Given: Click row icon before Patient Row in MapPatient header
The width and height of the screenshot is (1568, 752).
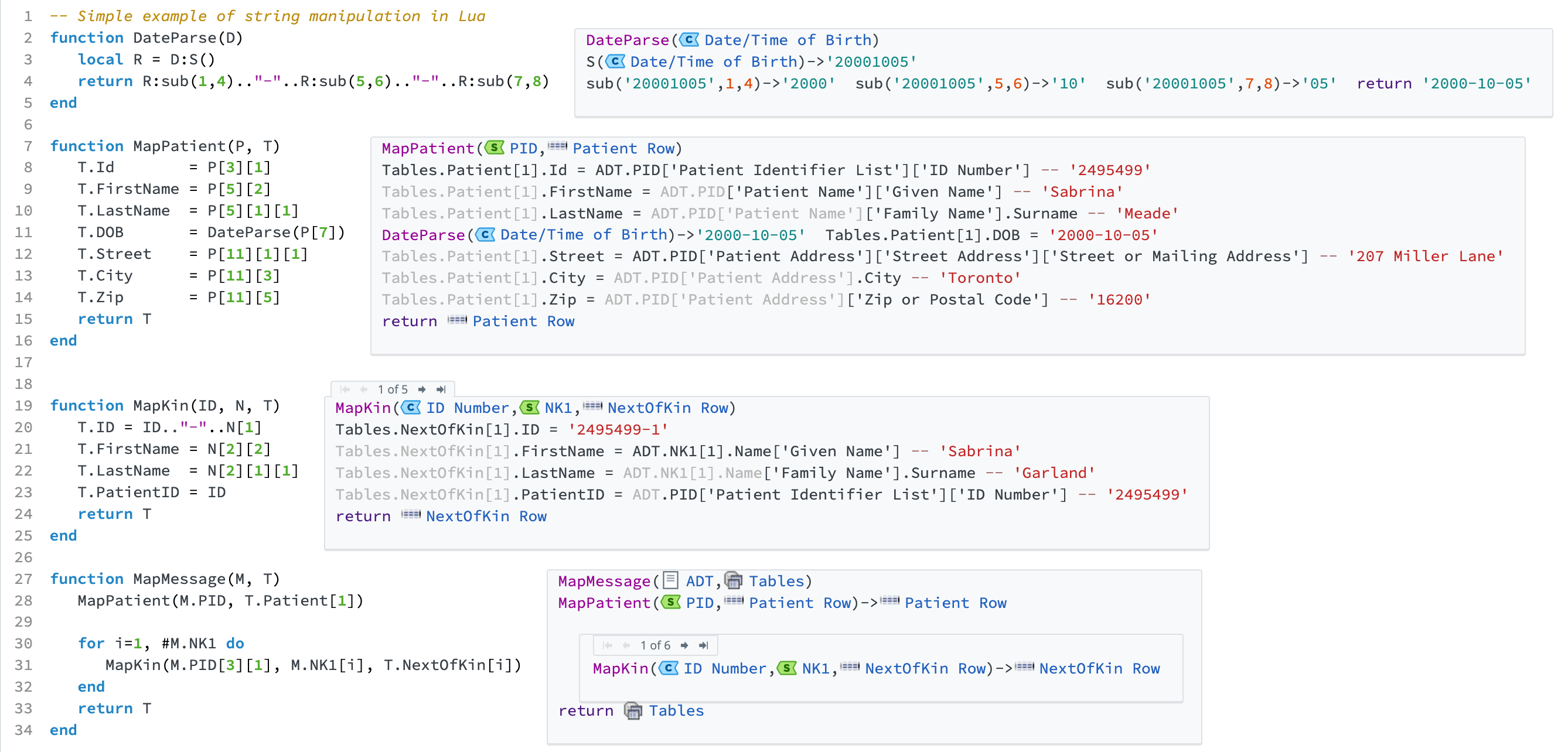Looking at the screenshot, I should click(x=557, y=146).
